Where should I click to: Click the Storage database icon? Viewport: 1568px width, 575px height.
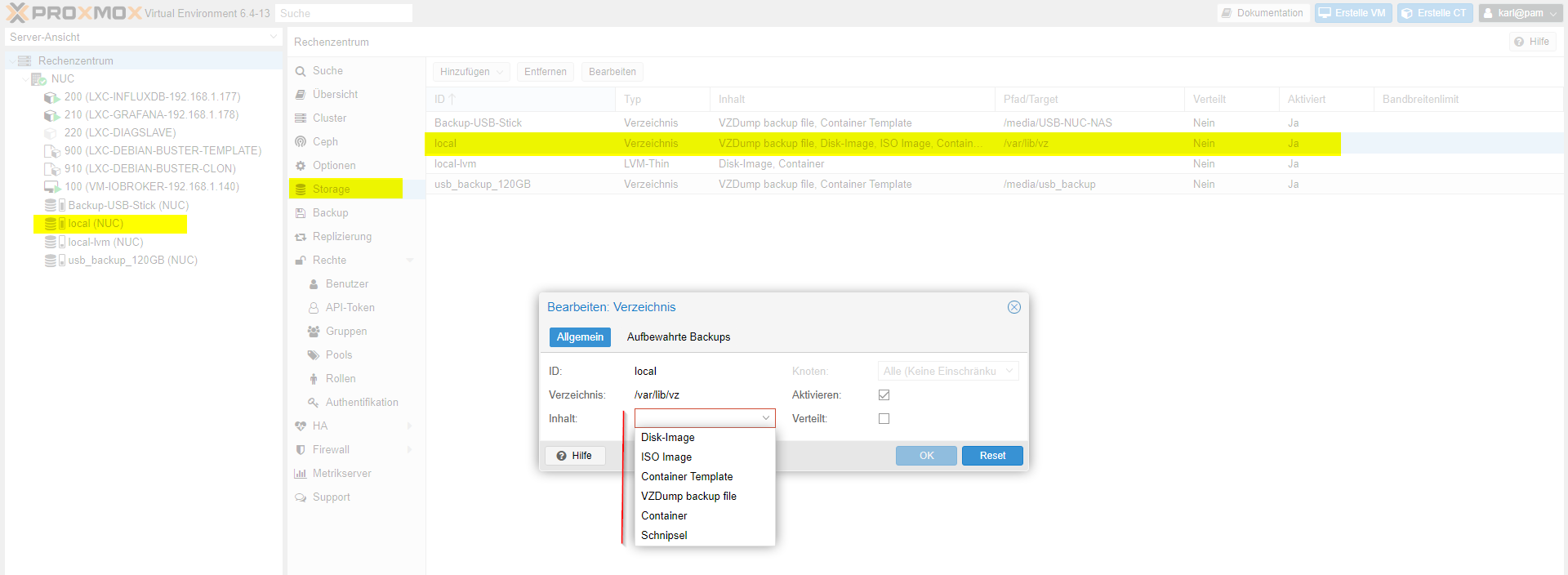(301, 189)
